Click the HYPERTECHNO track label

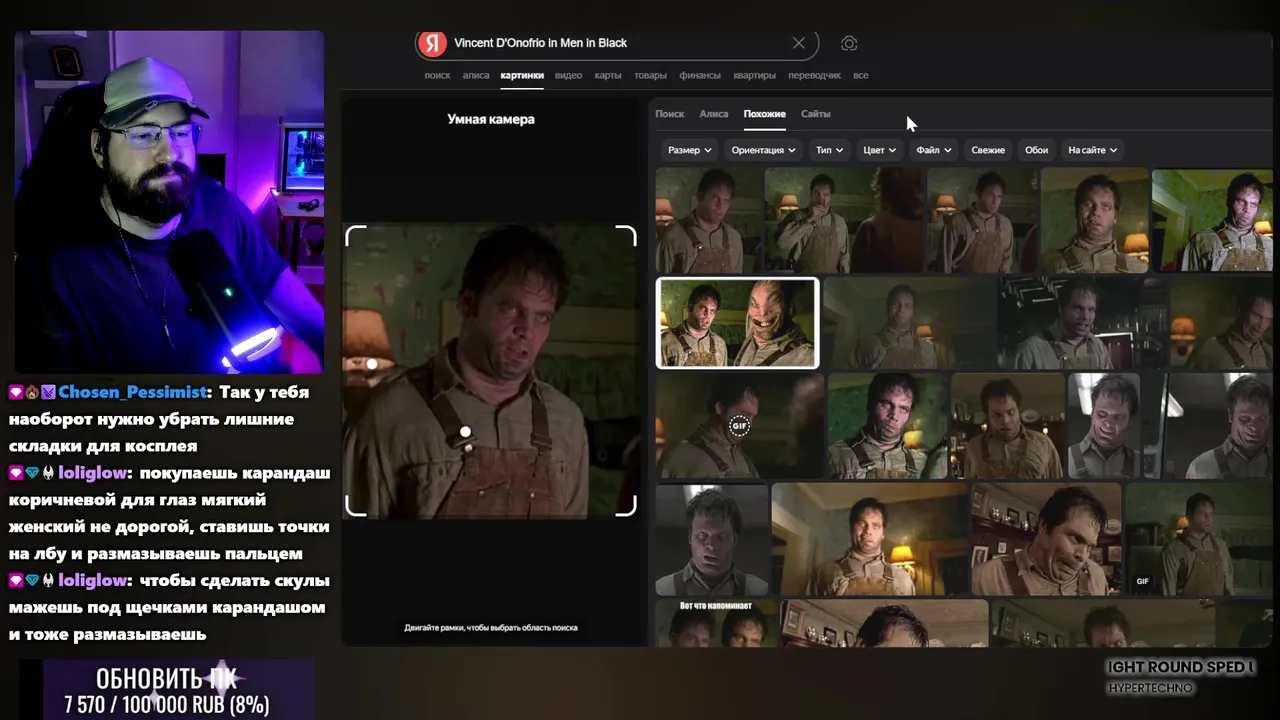pos(1150,688)
